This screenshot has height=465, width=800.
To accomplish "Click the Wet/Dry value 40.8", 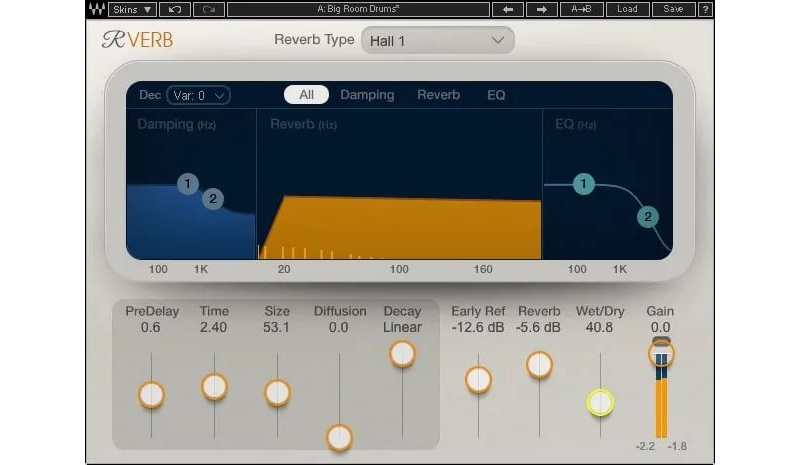I will click(x=599, y=328).
